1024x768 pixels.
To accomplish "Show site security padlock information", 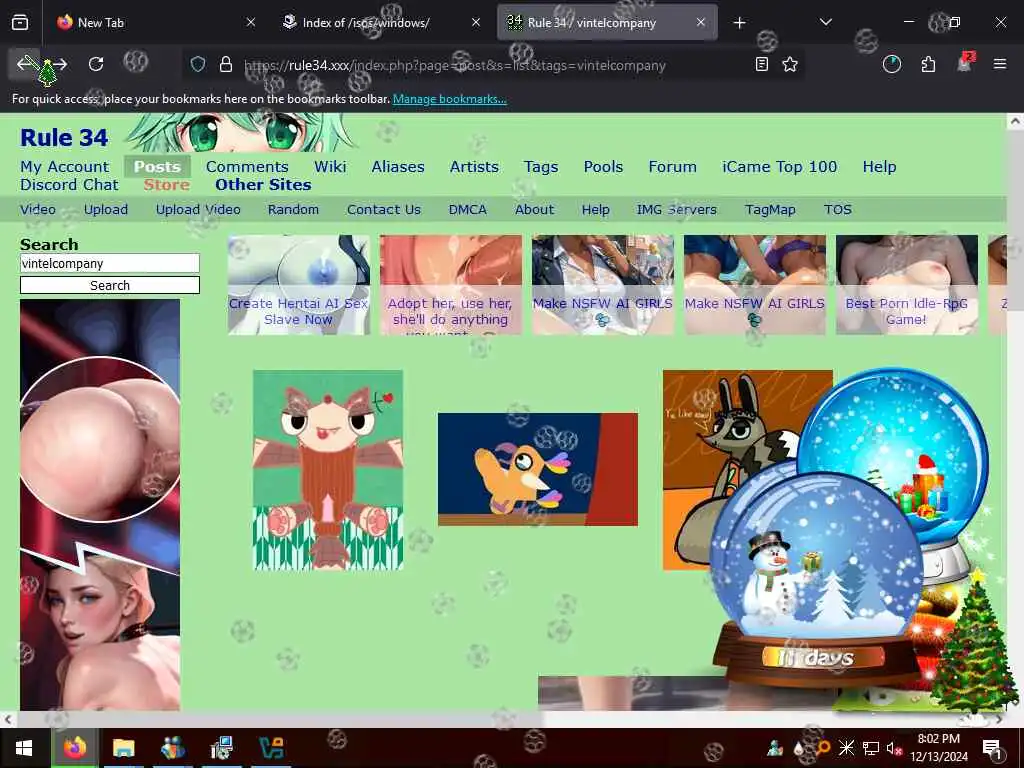I will click(x=226, y=64).
